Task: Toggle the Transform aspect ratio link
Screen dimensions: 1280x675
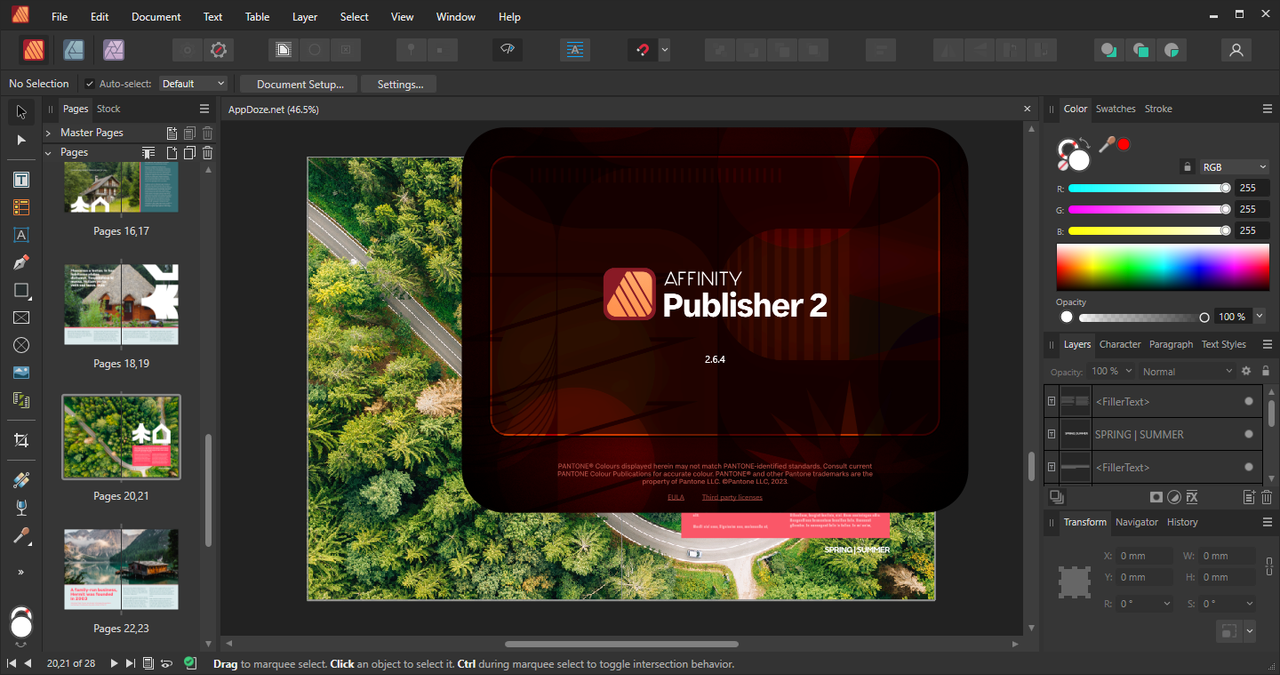Action: [1269, 566]
